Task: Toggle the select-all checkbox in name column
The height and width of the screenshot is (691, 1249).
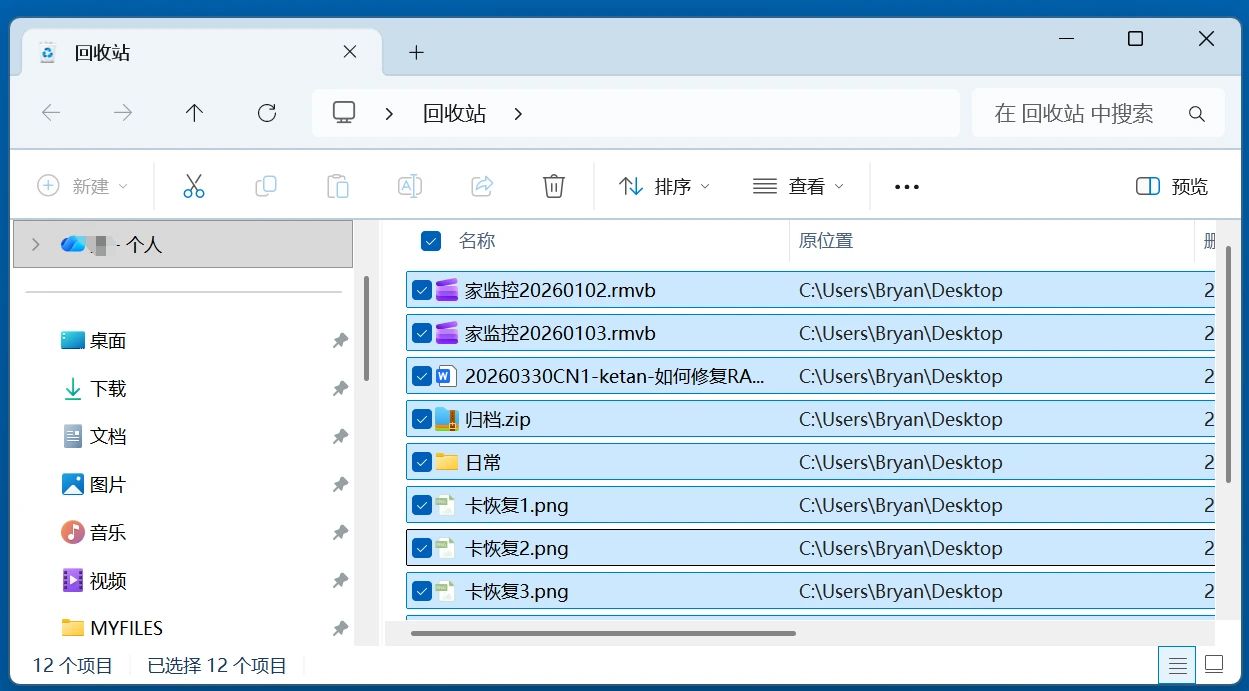Action: [431, 240]
